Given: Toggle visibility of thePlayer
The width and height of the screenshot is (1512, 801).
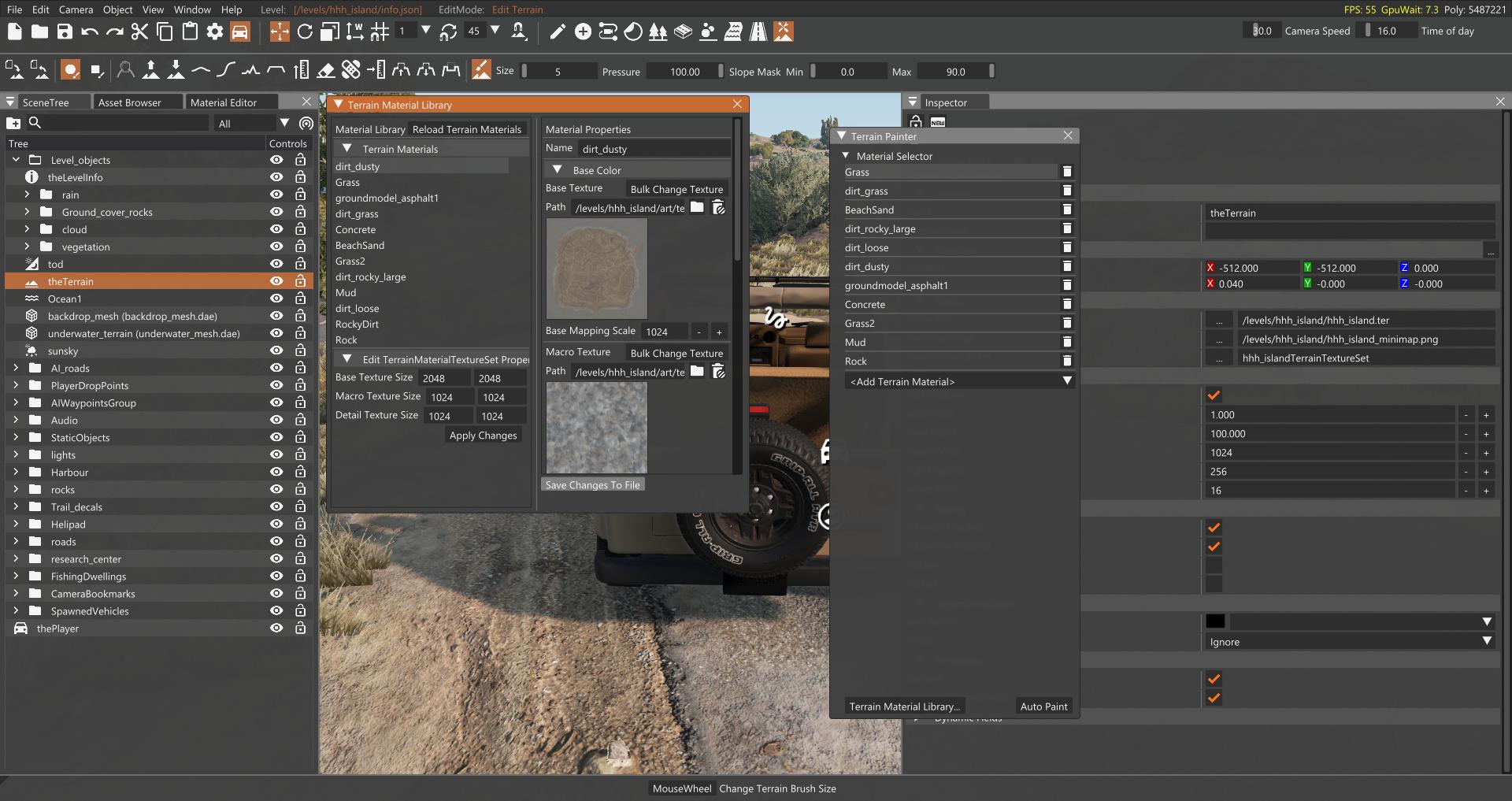Looking at the screenshot, I should [x=276, y=628].
